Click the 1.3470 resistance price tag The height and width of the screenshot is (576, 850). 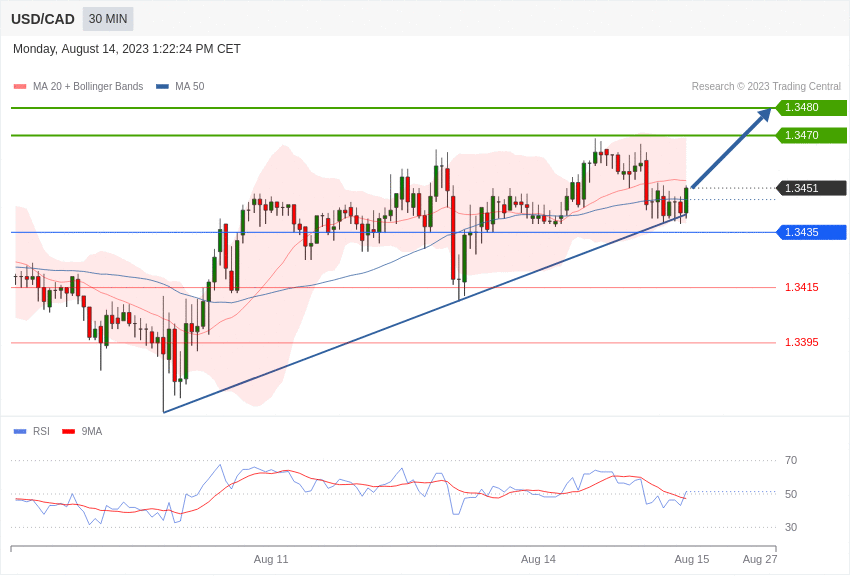(812, 135)
